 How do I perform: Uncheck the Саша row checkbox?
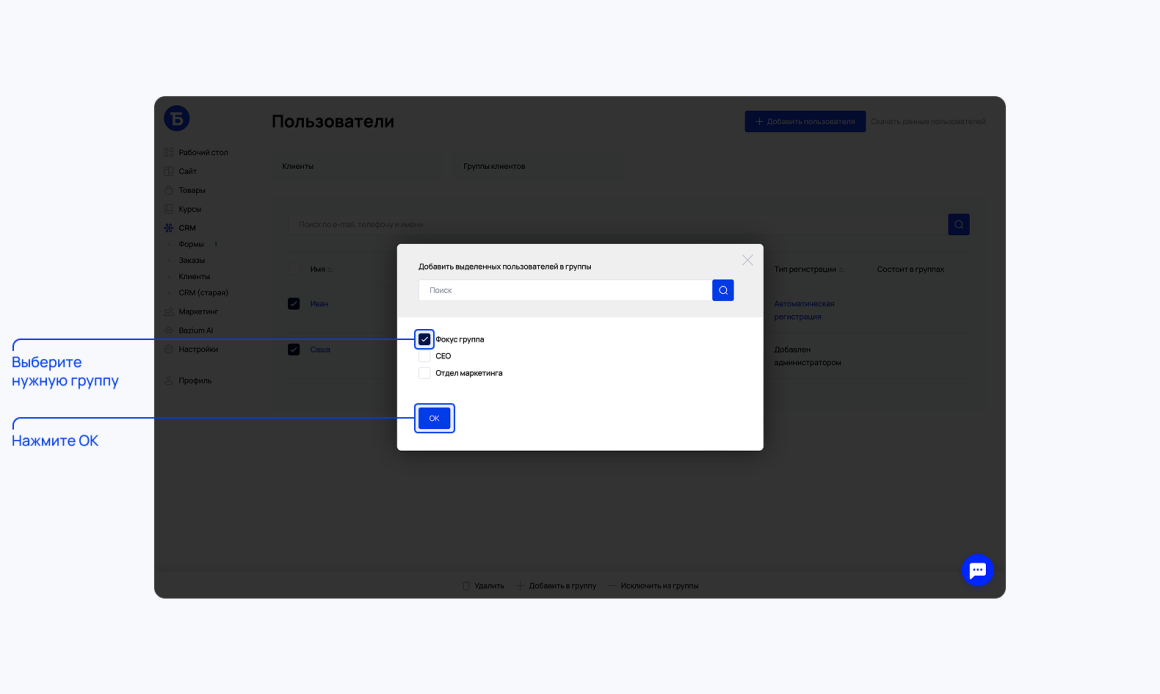[x=294, y=349]
